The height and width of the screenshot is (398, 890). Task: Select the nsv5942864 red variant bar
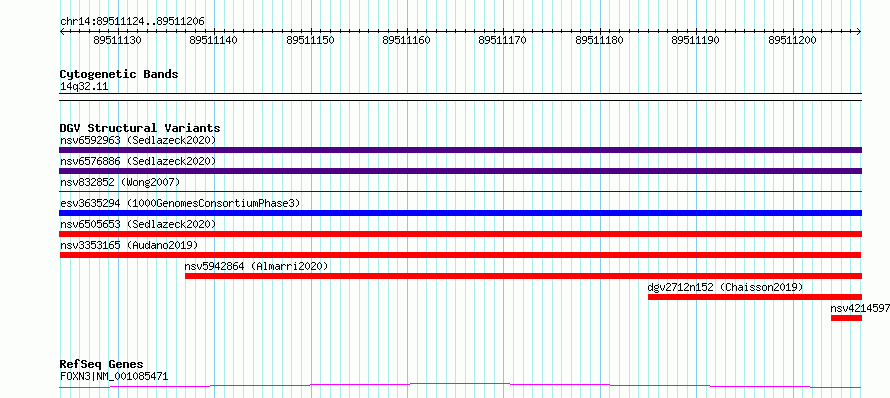(523, 276)
